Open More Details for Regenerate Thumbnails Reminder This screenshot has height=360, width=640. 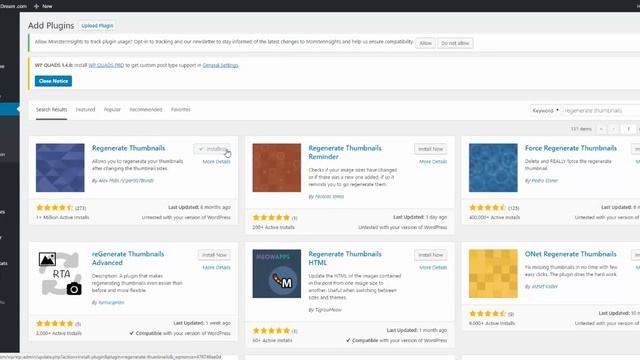(433, 162)
